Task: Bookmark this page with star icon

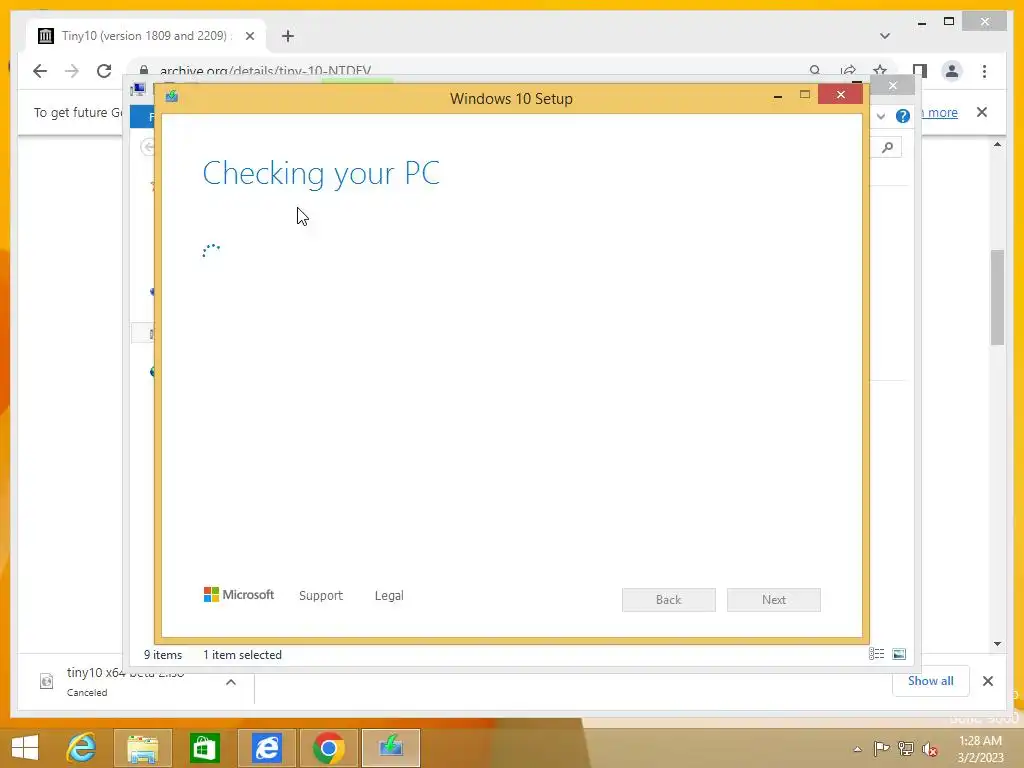Action: (x=880, y=71)
